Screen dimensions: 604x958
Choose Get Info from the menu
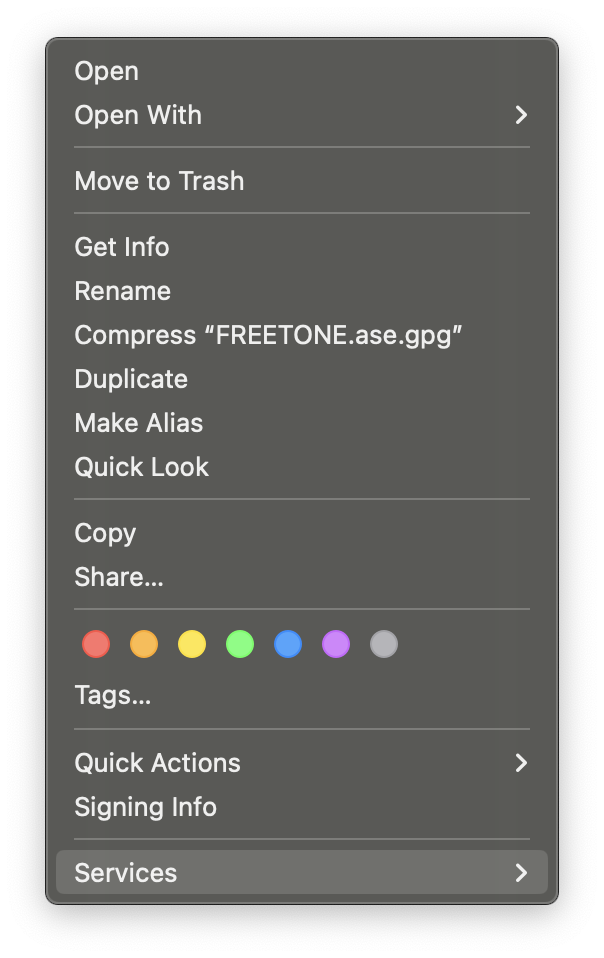122,247
